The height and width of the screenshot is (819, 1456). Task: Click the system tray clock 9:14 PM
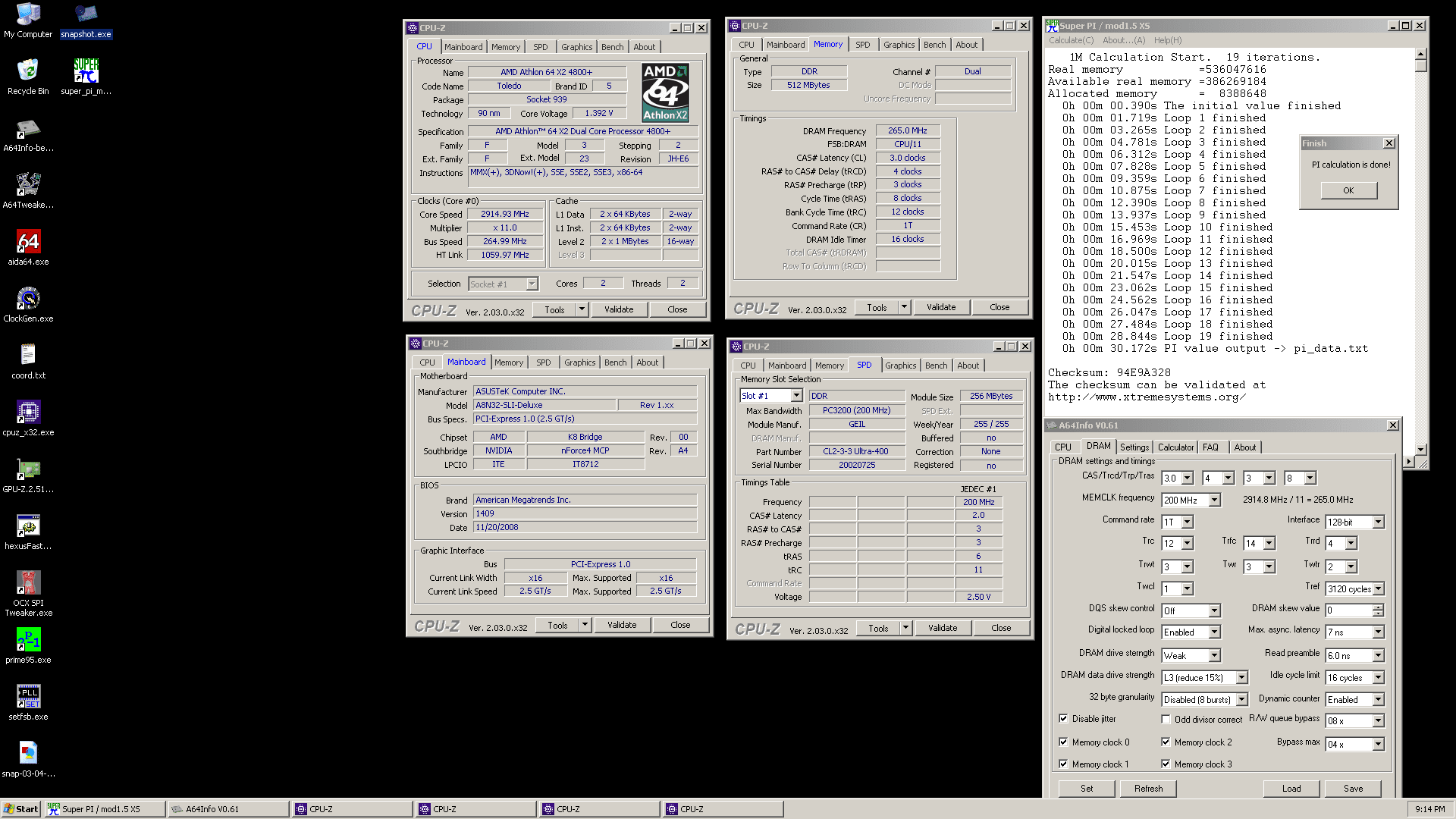[x=1429, y=809]
